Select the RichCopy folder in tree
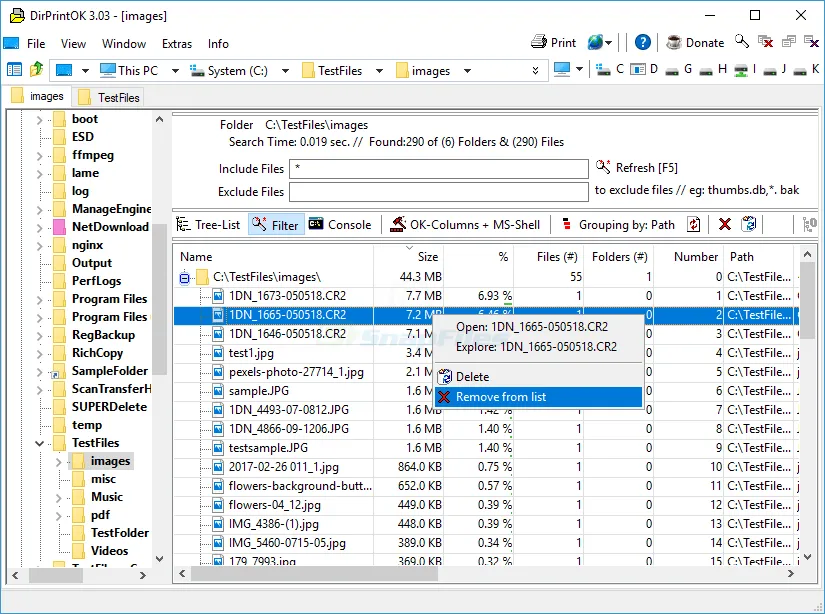This screenshot has height=614, width=825. (x=88, y=353)
